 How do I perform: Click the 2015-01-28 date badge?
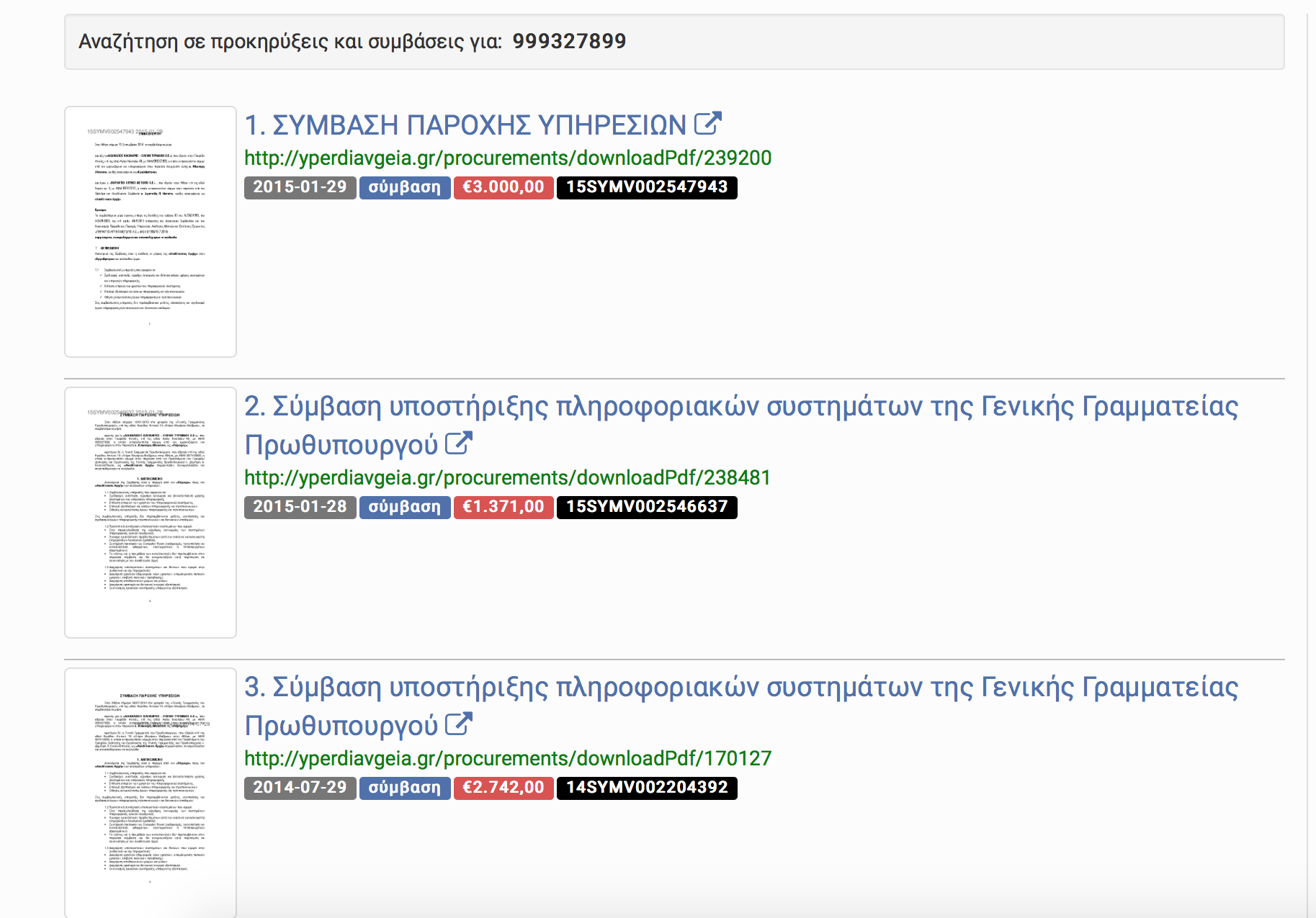(300, 507)
